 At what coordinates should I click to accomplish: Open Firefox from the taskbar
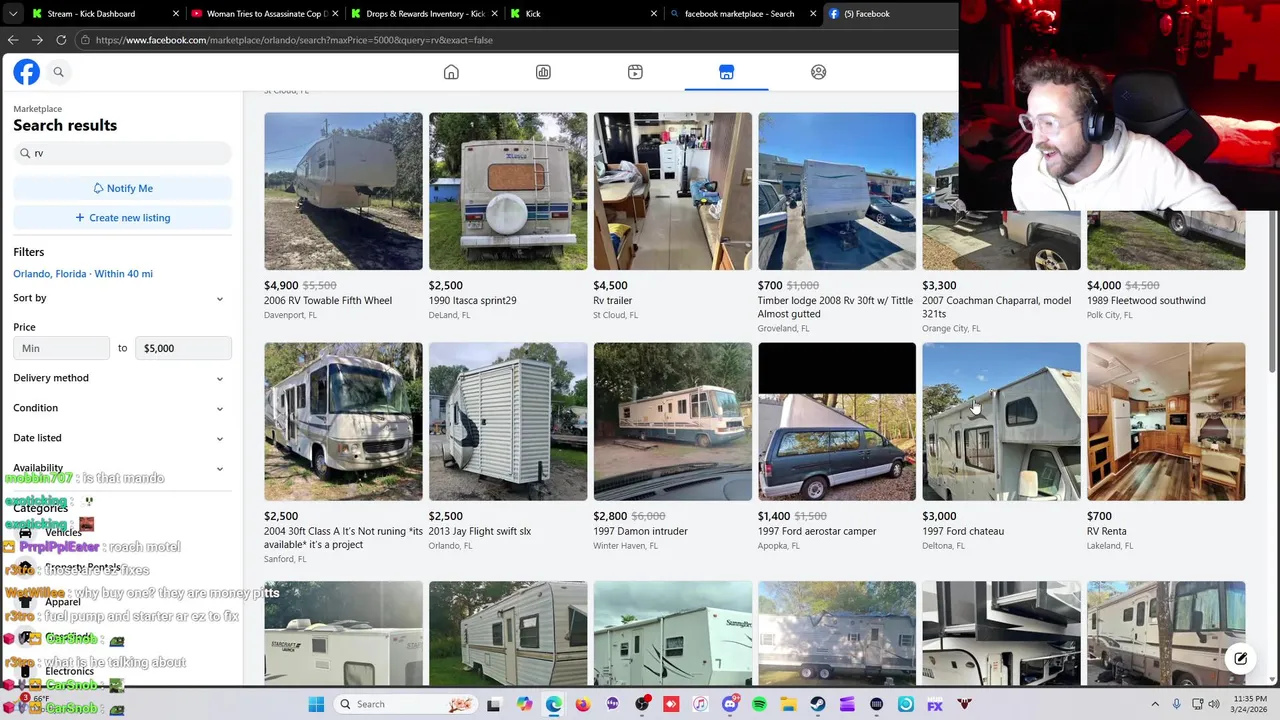tap(583, 704)
